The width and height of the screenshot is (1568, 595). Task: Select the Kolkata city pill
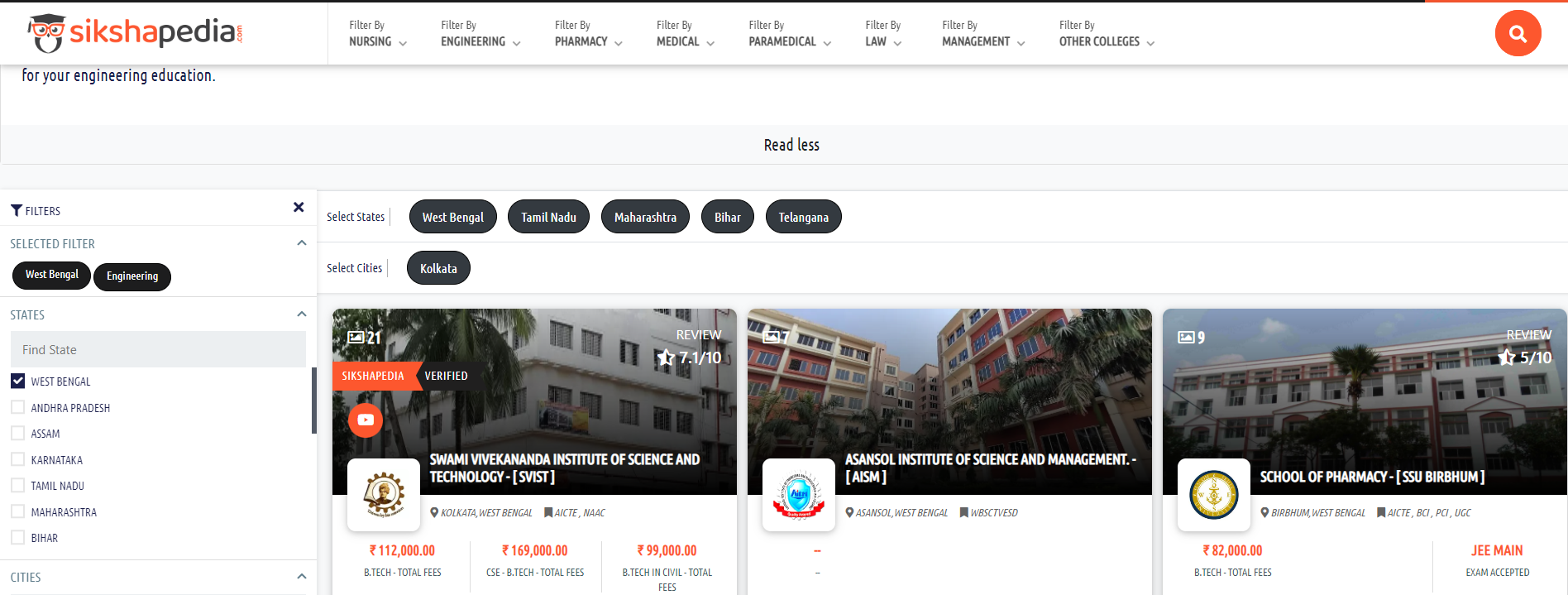click(438, 268)
